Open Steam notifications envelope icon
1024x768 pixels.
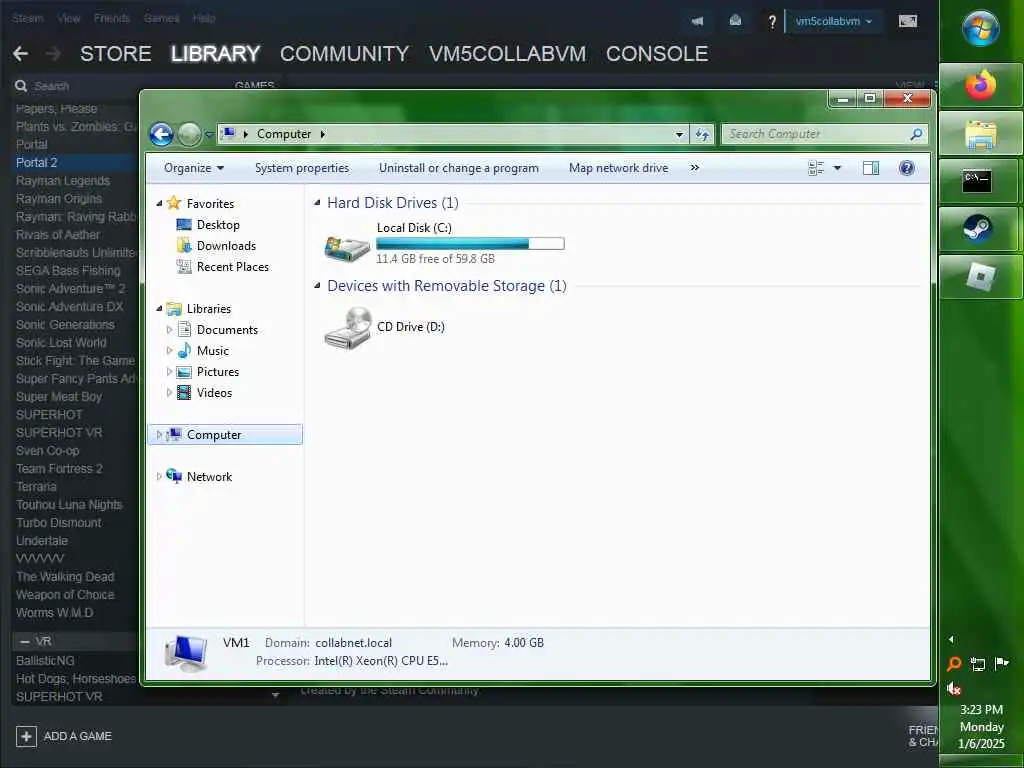click(735, 21)
